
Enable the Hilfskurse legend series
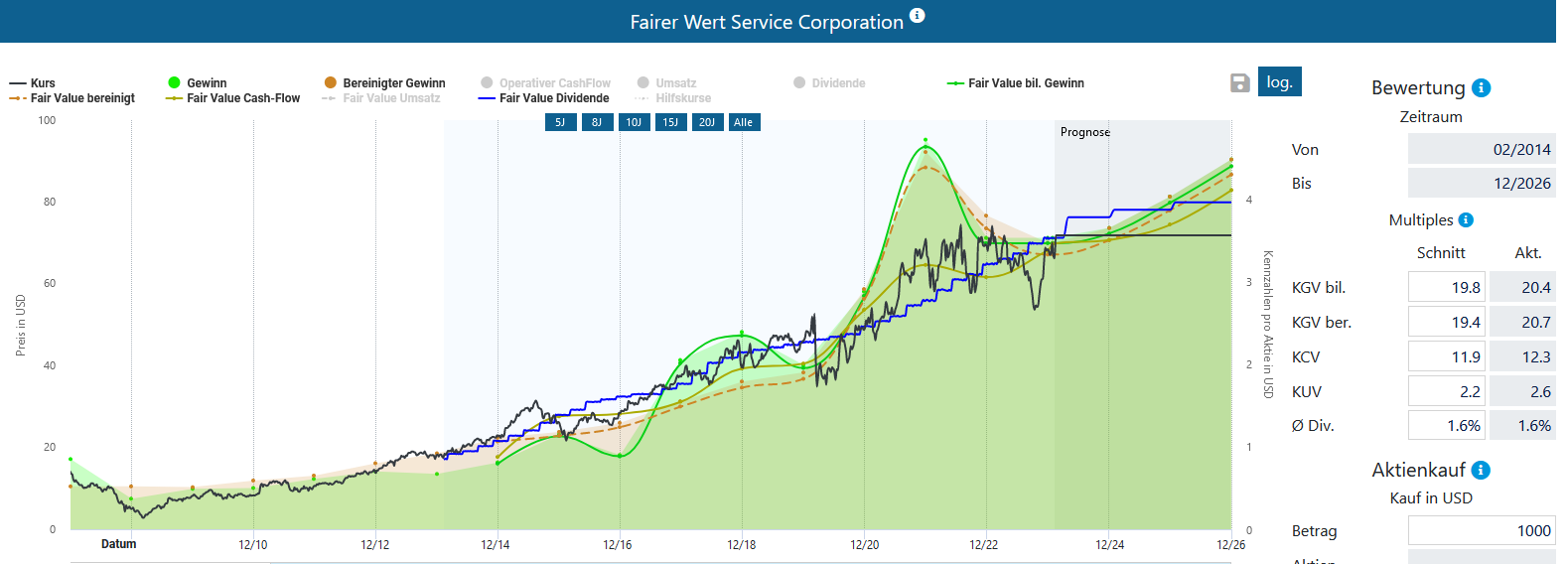point(672,98)
